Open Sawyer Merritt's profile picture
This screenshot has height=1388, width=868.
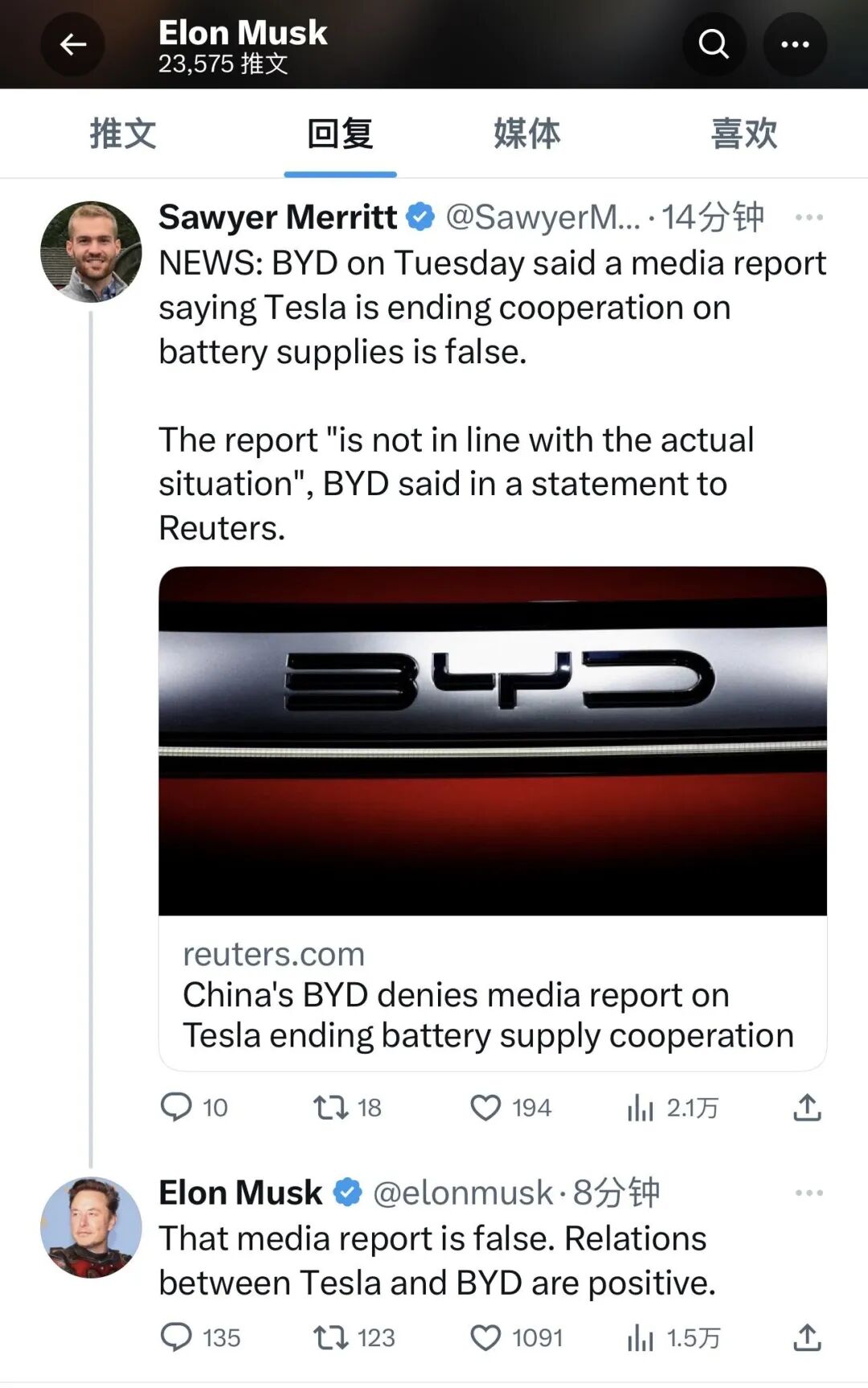91,252
